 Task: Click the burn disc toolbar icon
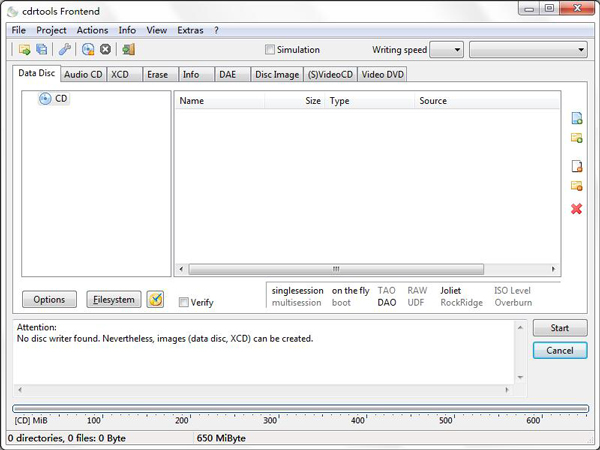tap(88, 49)
